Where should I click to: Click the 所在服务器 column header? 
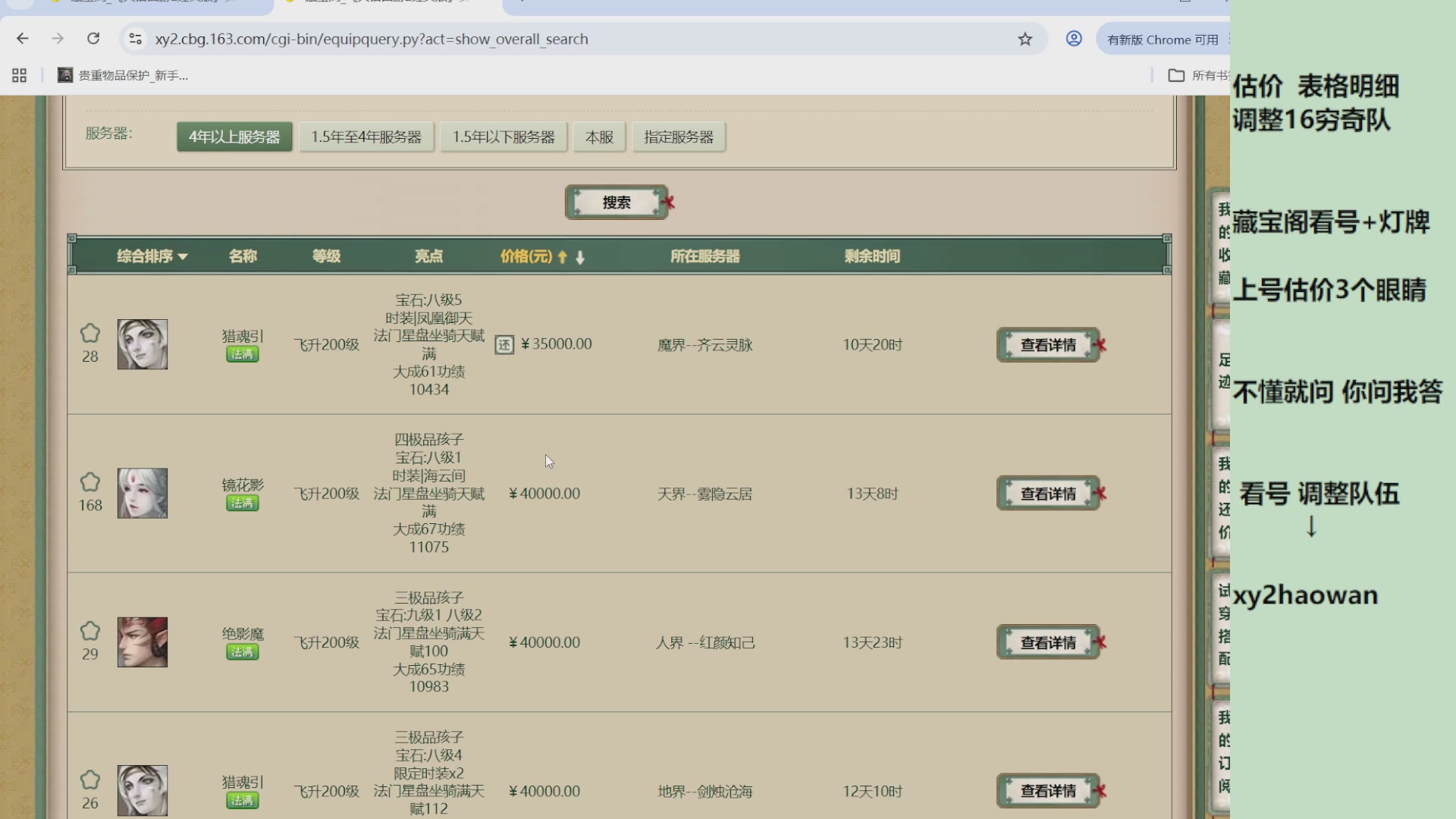click(705, 256)
